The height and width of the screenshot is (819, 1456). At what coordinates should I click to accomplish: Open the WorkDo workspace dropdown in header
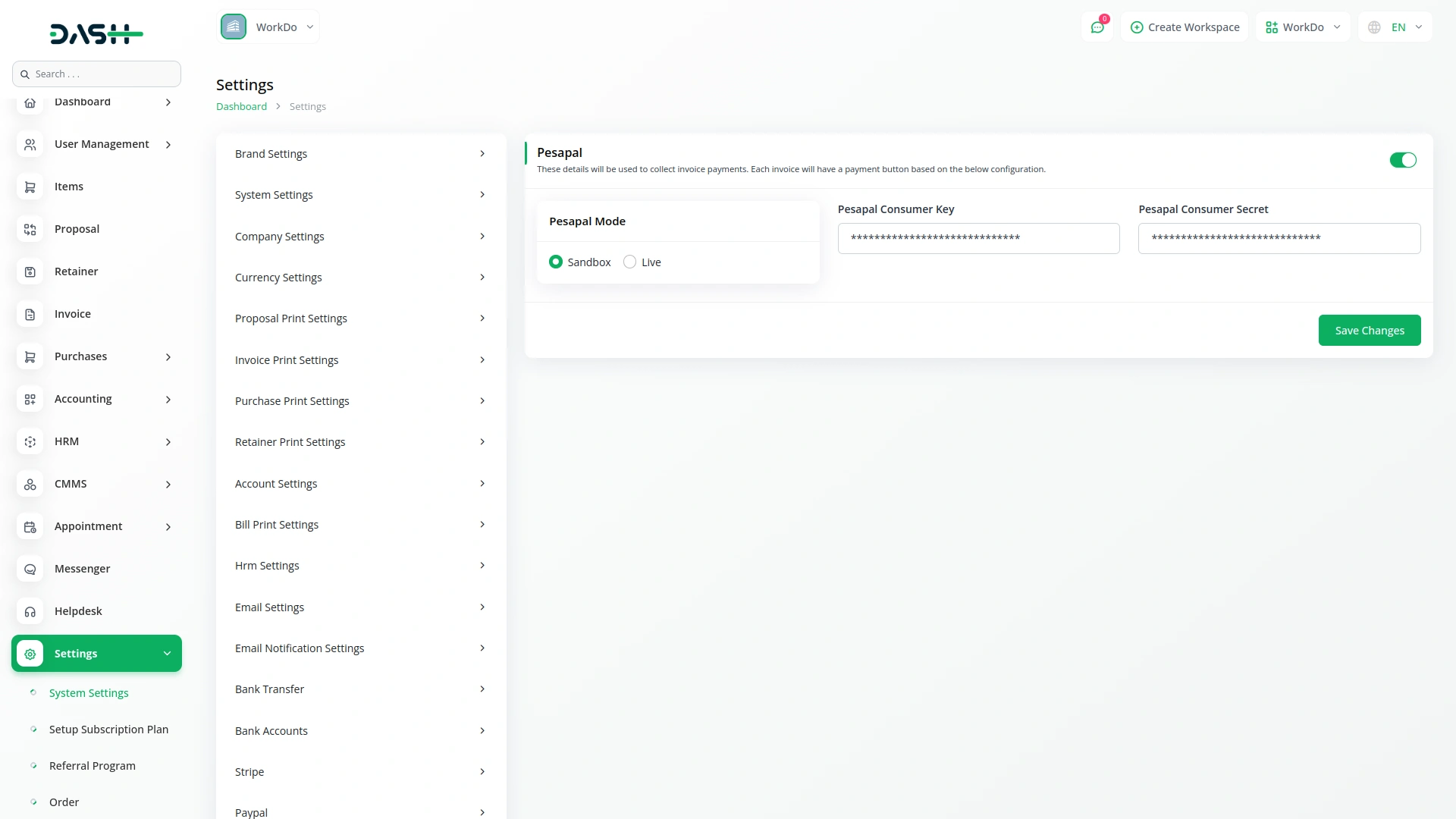point(1303,27)
